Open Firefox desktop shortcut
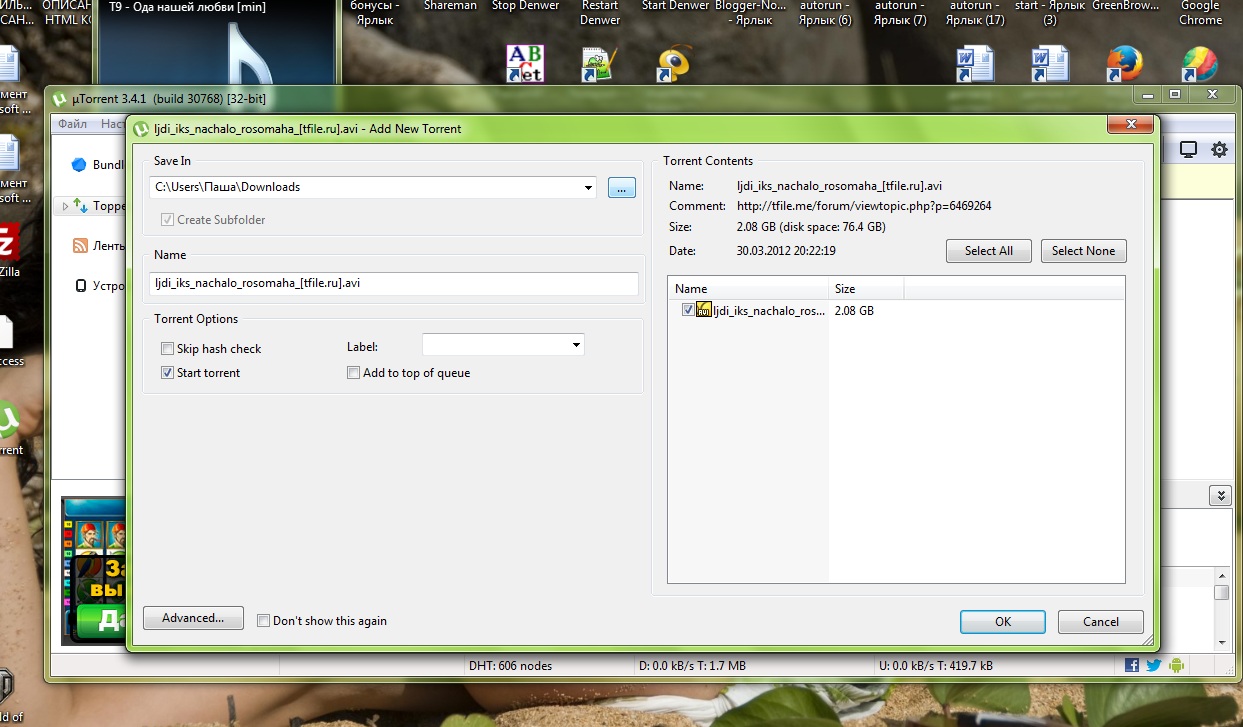 tap(1124, 65)
